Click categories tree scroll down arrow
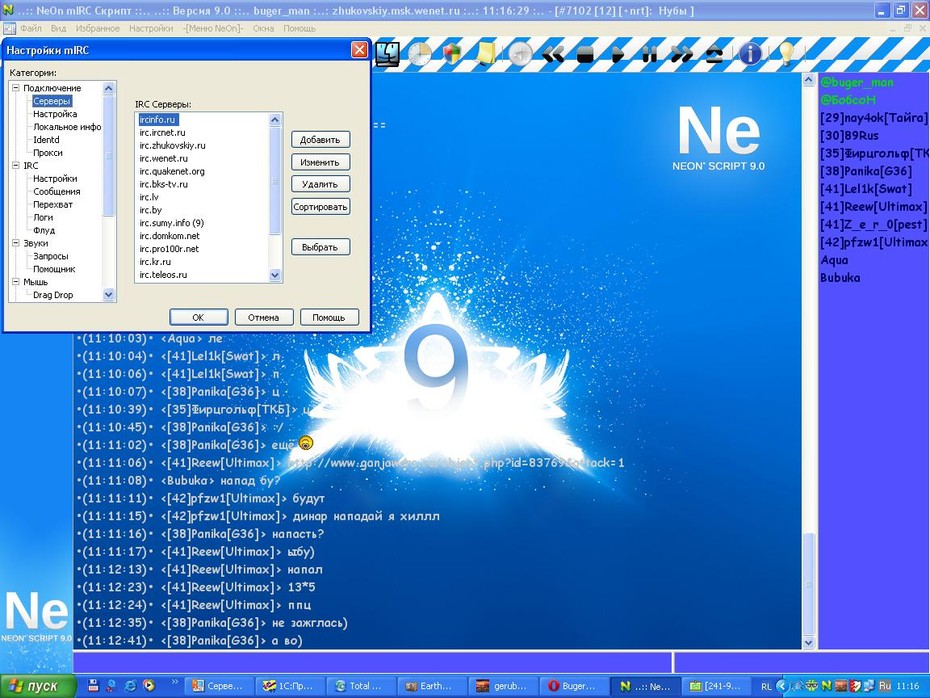The height and width of the screenshot is (698, 930). [109, 294]
